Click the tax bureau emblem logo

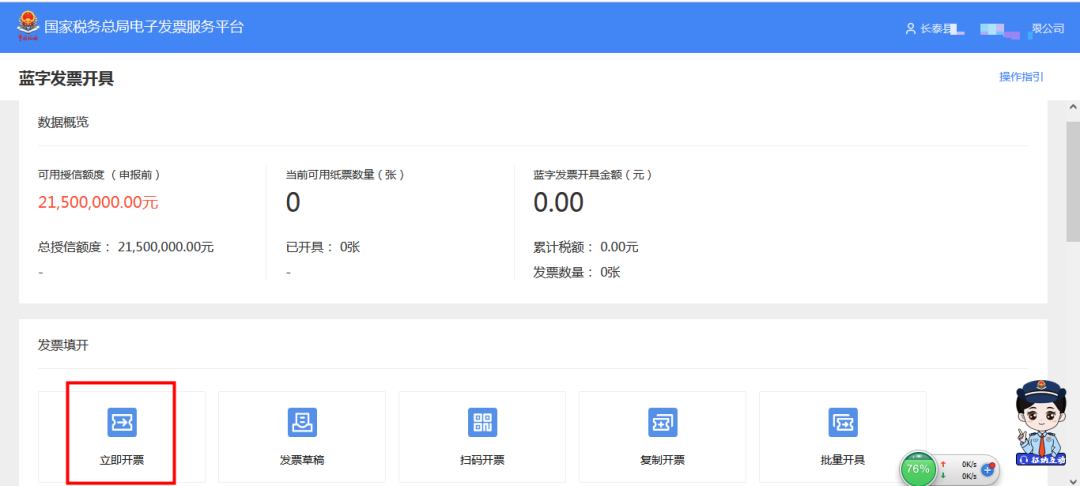click(27, 27)
